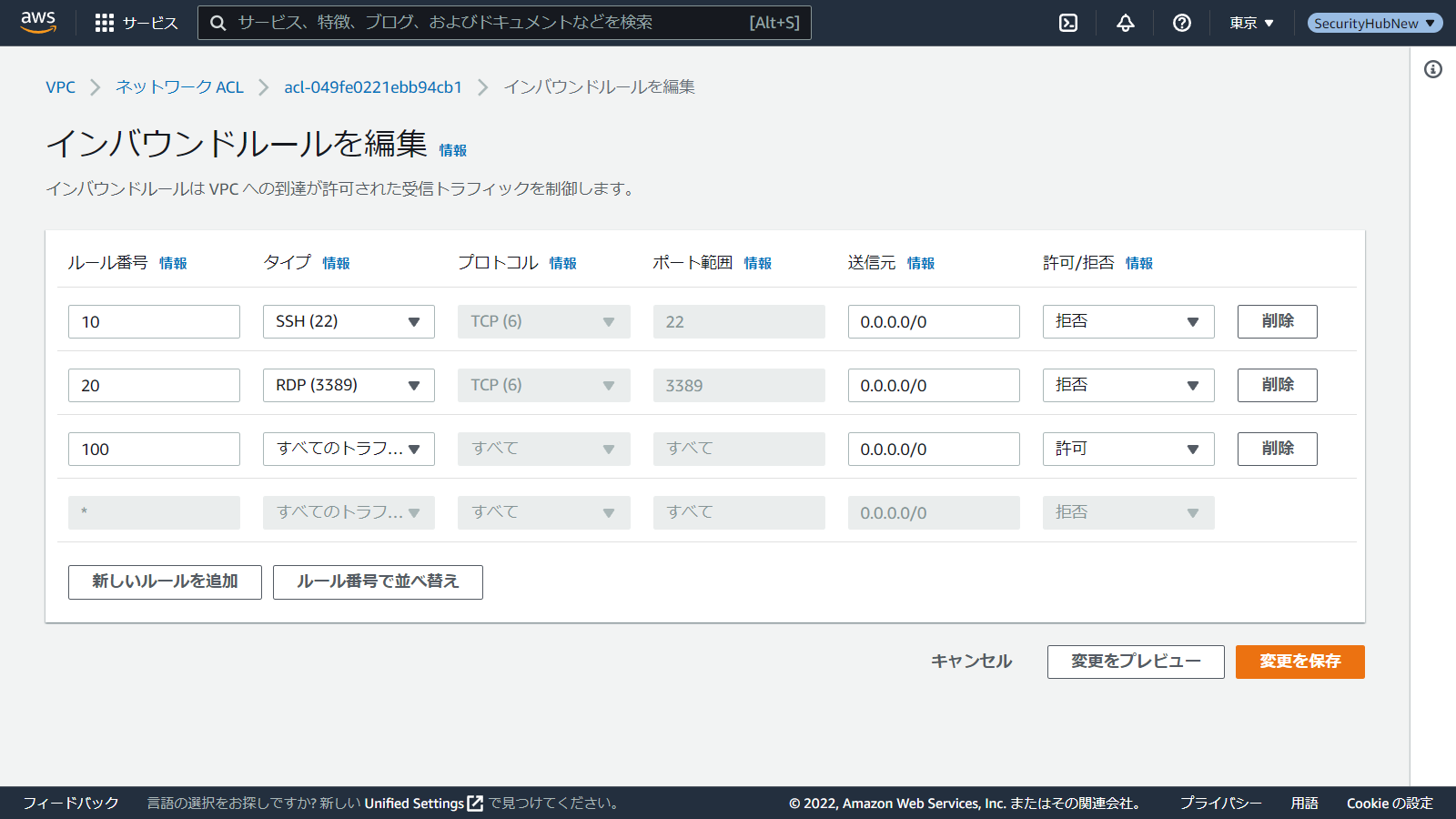The height and width of the screenshot is (819, 1456).
Task: Open the help question mark icon
Action: tap(1182, 23)
